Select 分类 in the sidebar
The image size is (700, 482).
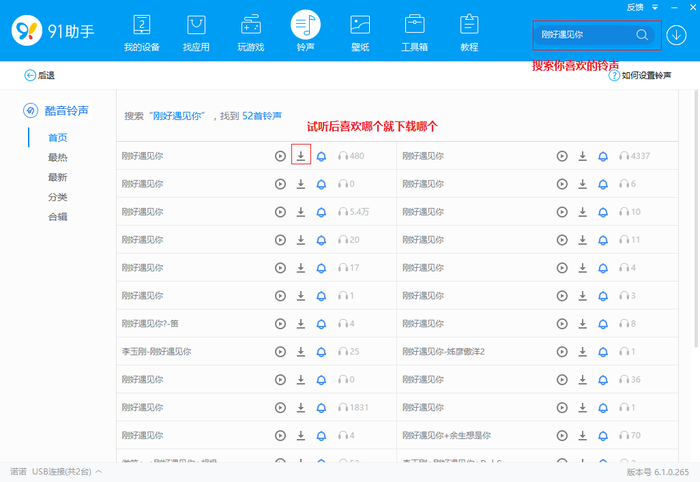click(58, 197)
